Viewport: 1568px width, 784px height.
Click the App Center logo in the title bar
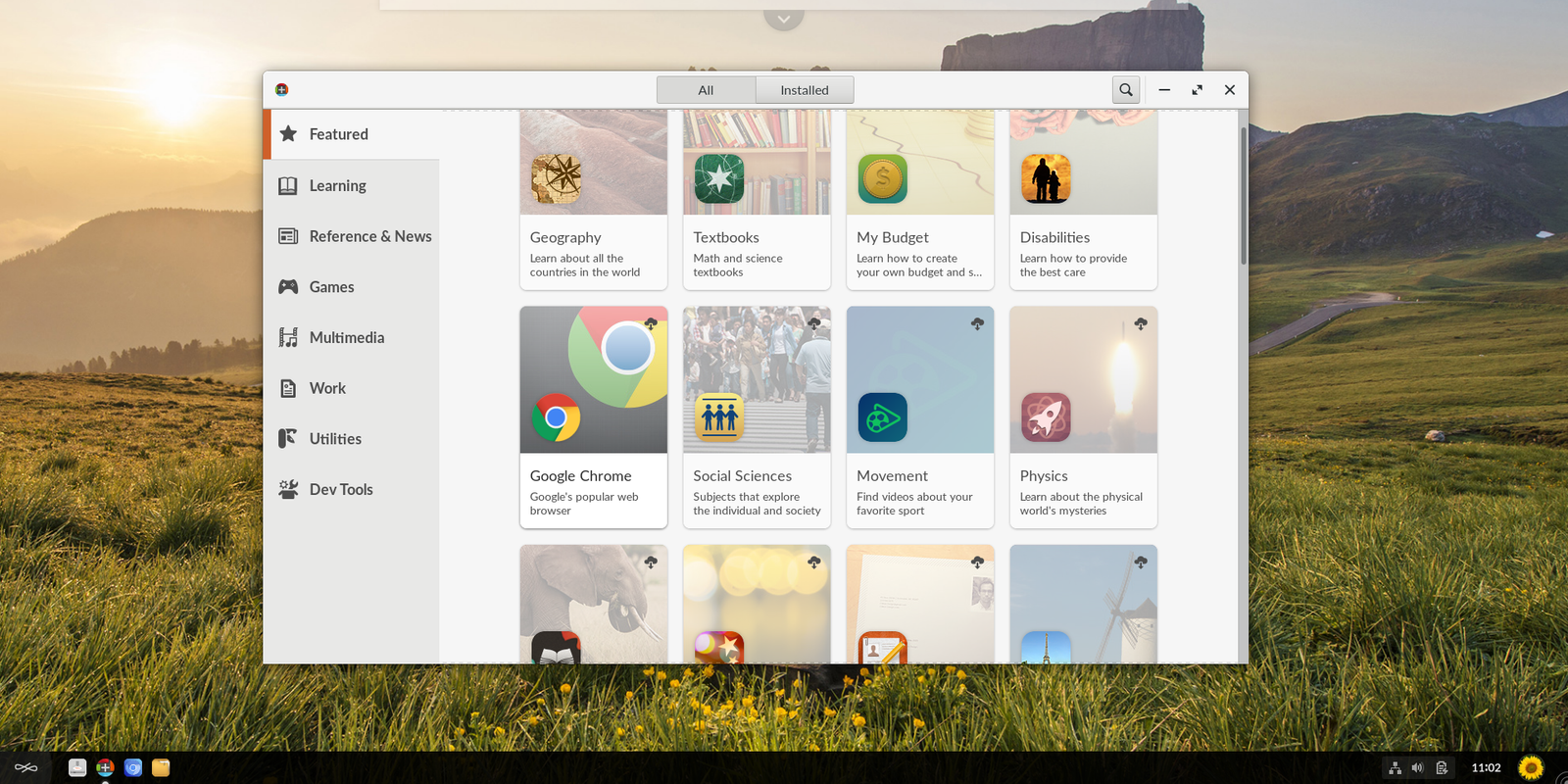281,89
